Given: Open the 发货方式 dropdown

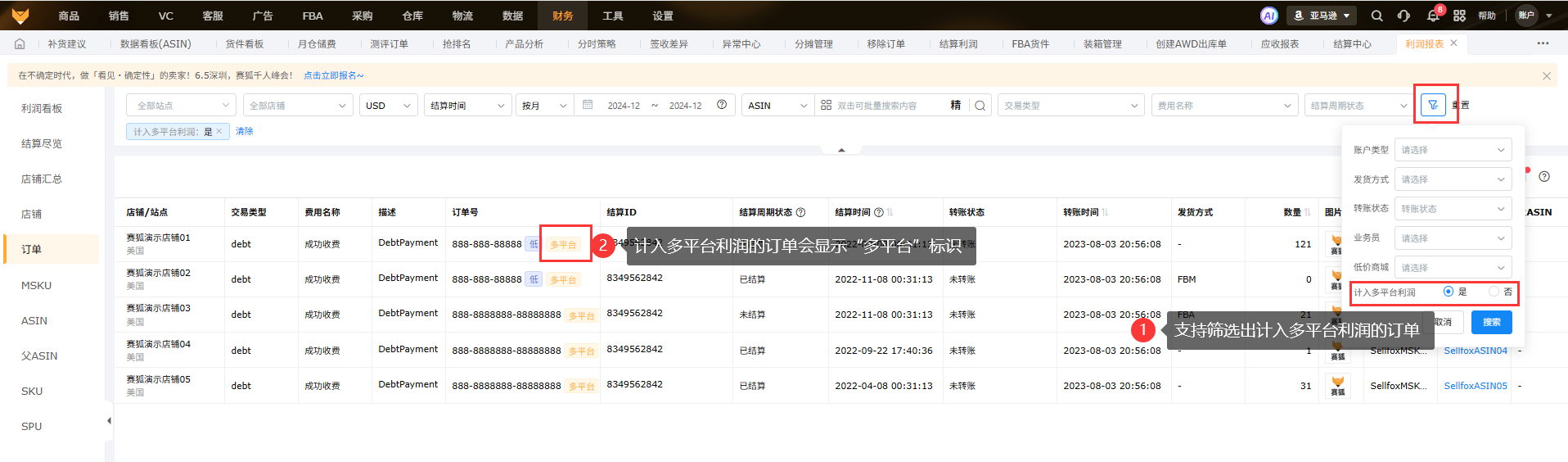Looking at the screenshot, I should (x=1452, y=179).
